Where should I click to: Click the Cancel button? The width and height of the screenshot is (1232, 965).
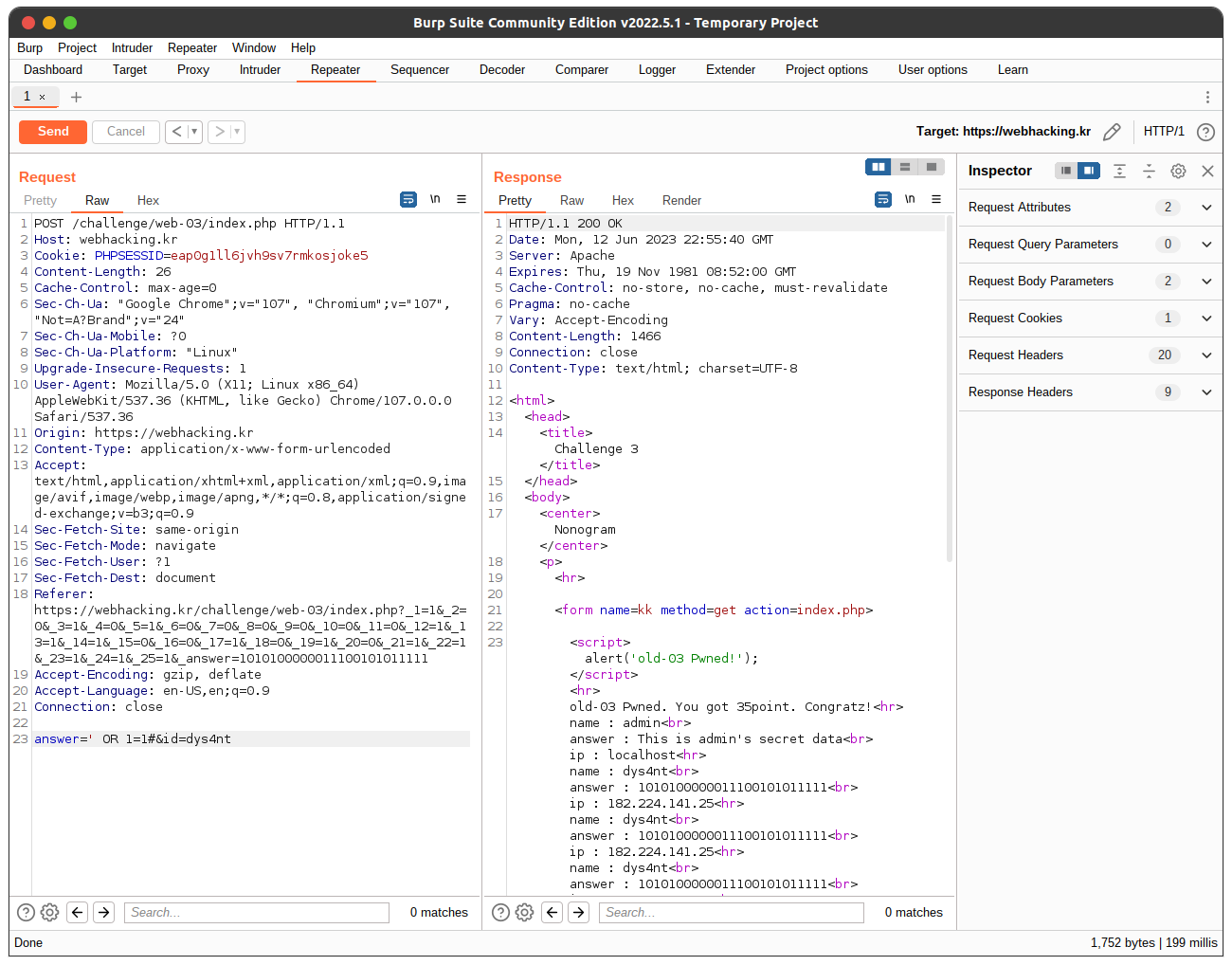tap(126, 132)
